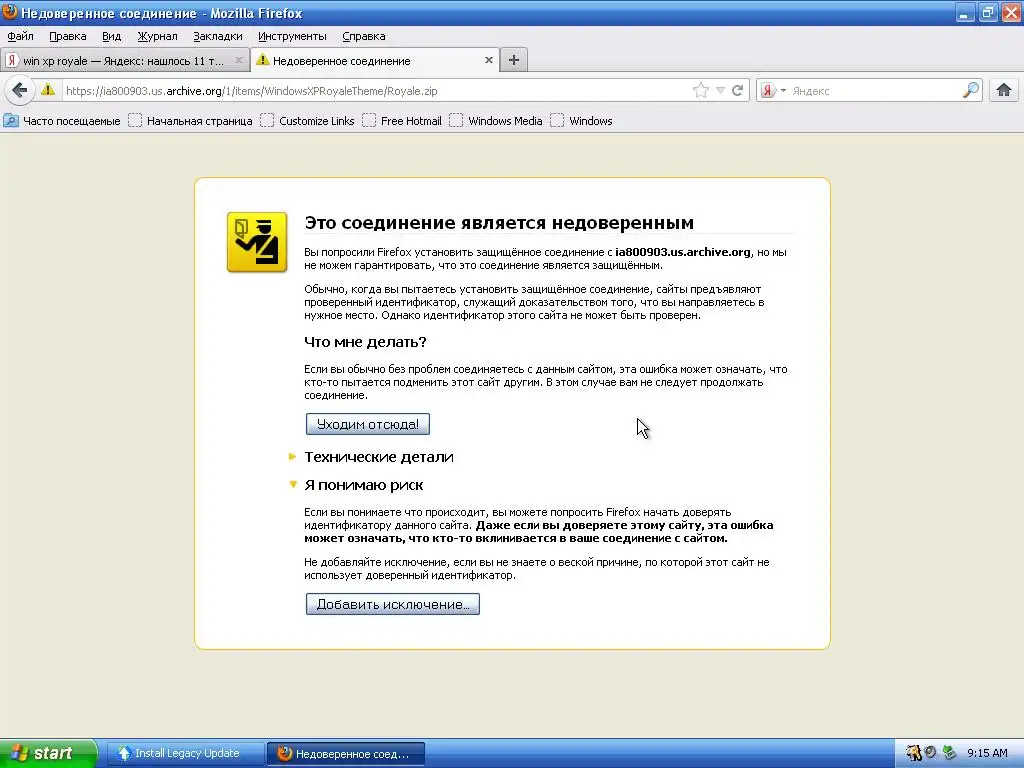Click the yellow warning icon in address bar
Viewport: 1024px width, 768px height.
coord(48,90)
